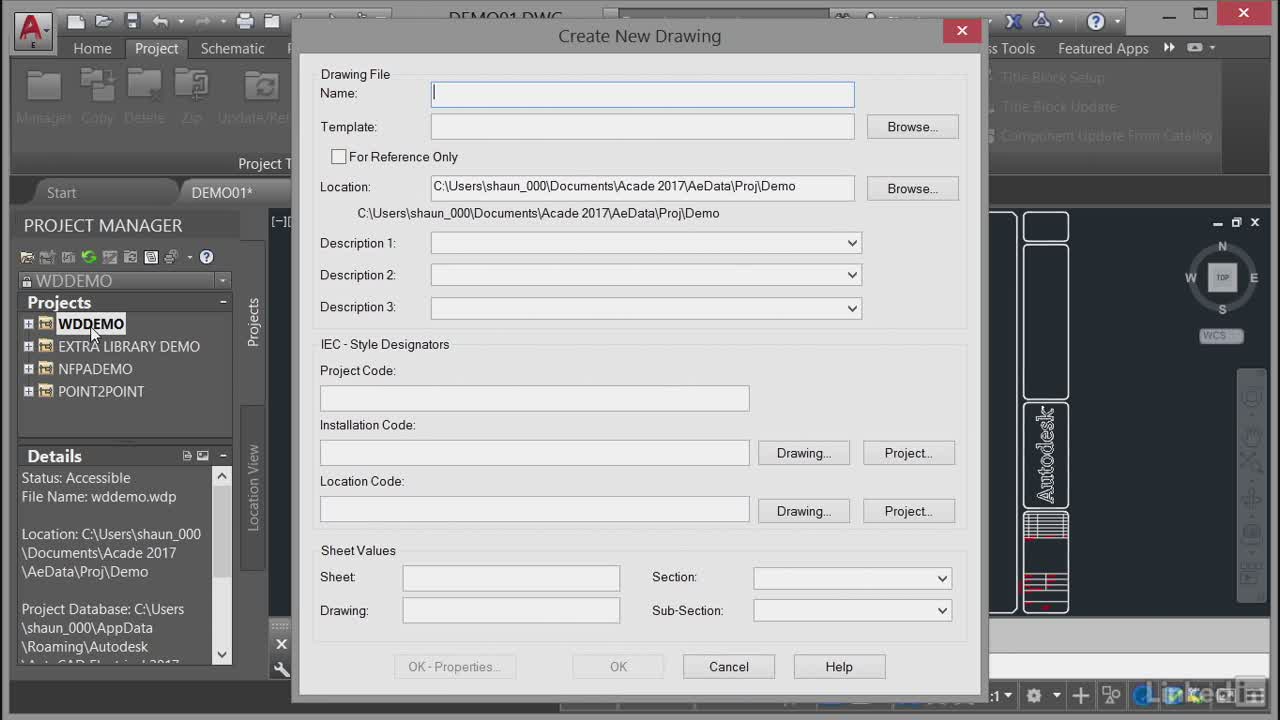Viewport: 1280px width, 720px height.
Task: Click the Save disk icon in quick access toolbar
Action: (x=132, y=20)
